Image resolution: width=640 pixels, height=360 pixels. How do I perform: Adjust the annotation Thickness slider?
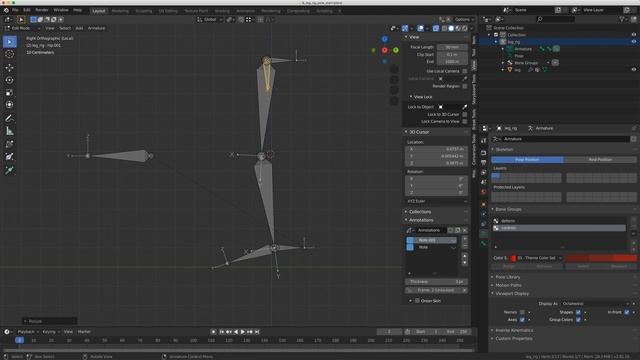(x=436, y=282)
